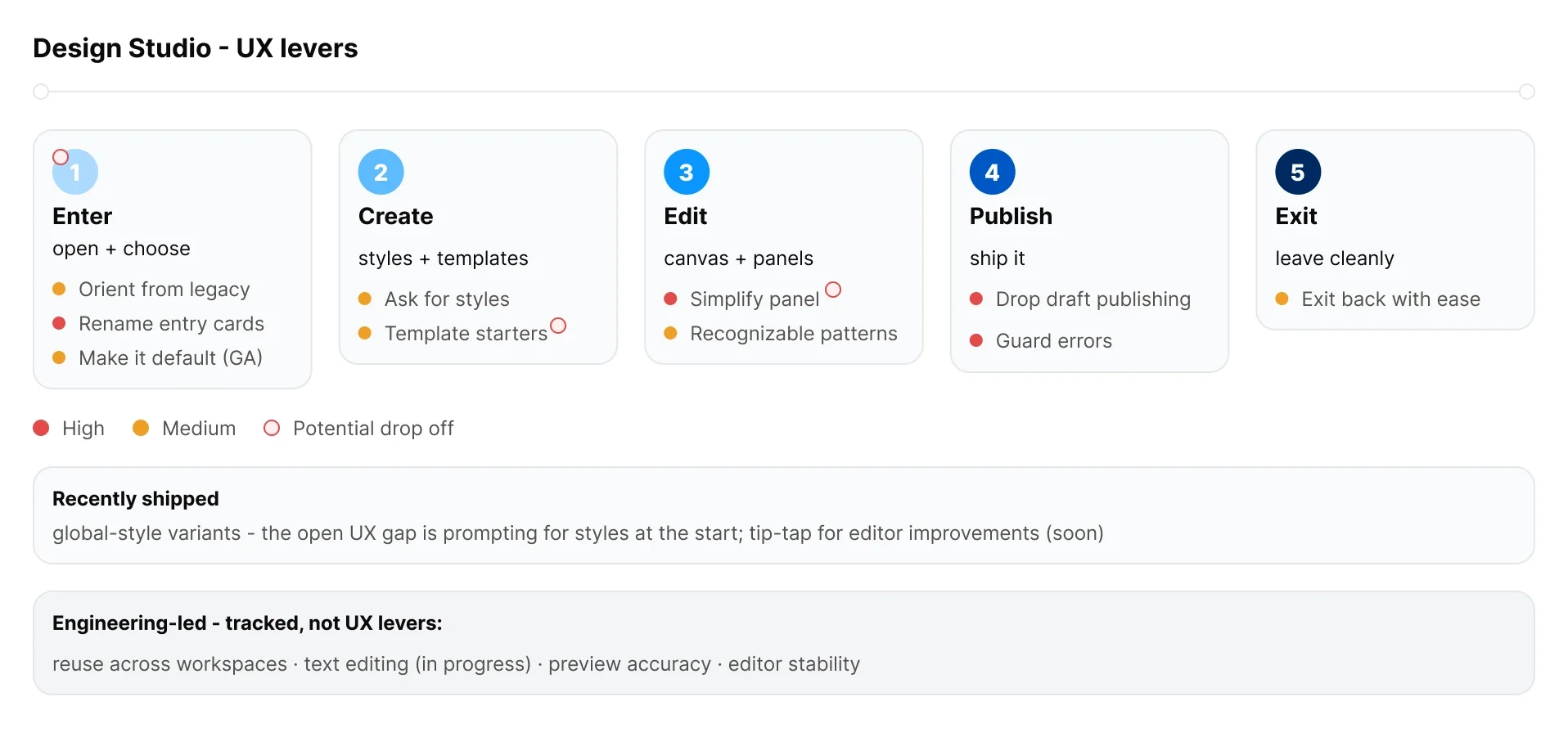Select the Make it default (GA) item

tap(158, 358)
